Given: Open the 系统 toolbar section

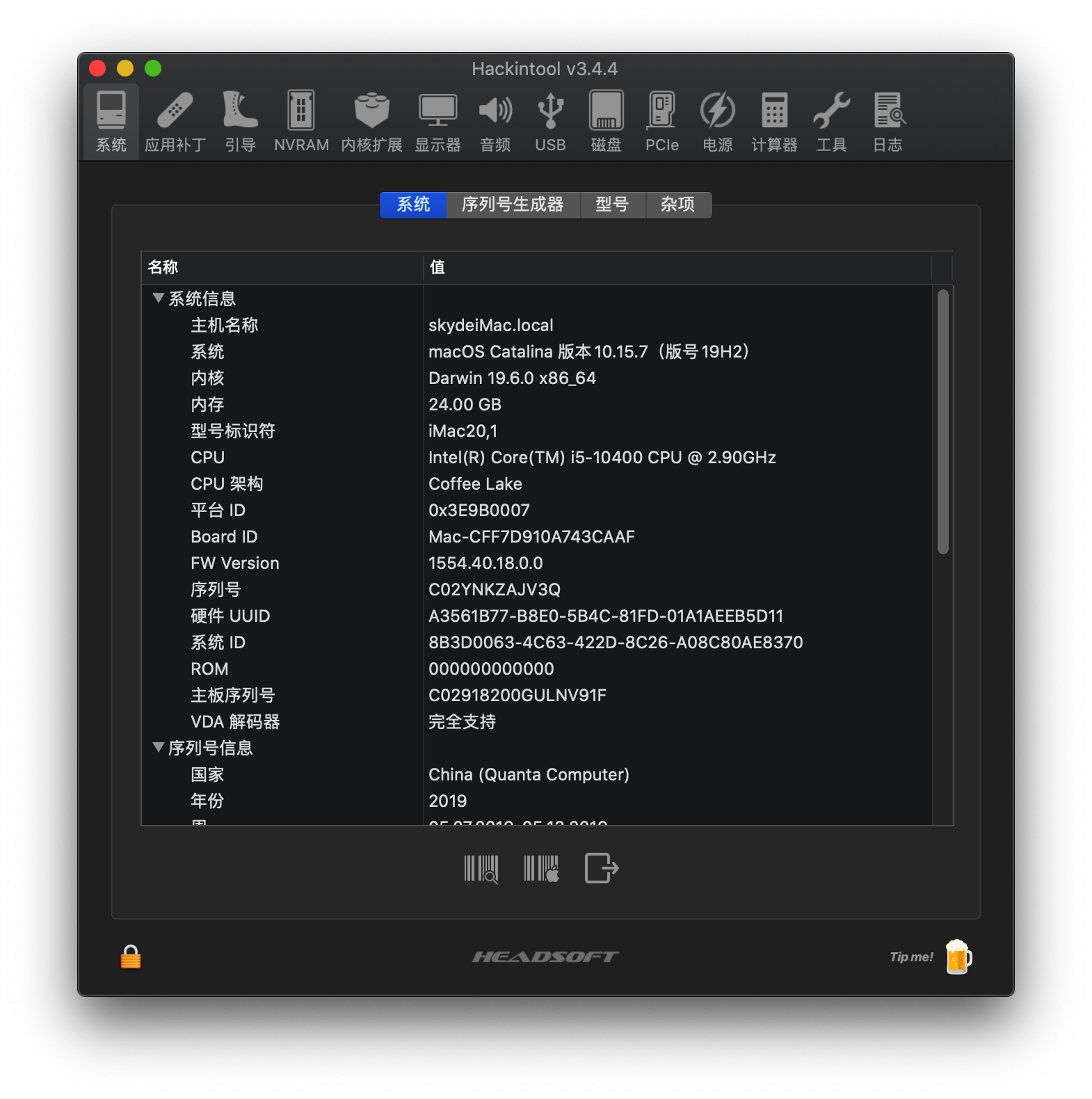Looking at the screenshot, I should [x=111, y=122].
